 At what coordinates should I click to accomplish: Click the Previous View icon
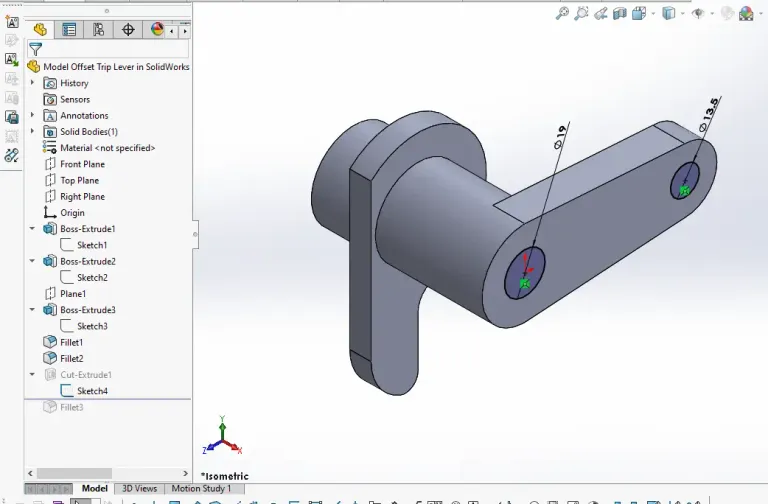[601, 13]
